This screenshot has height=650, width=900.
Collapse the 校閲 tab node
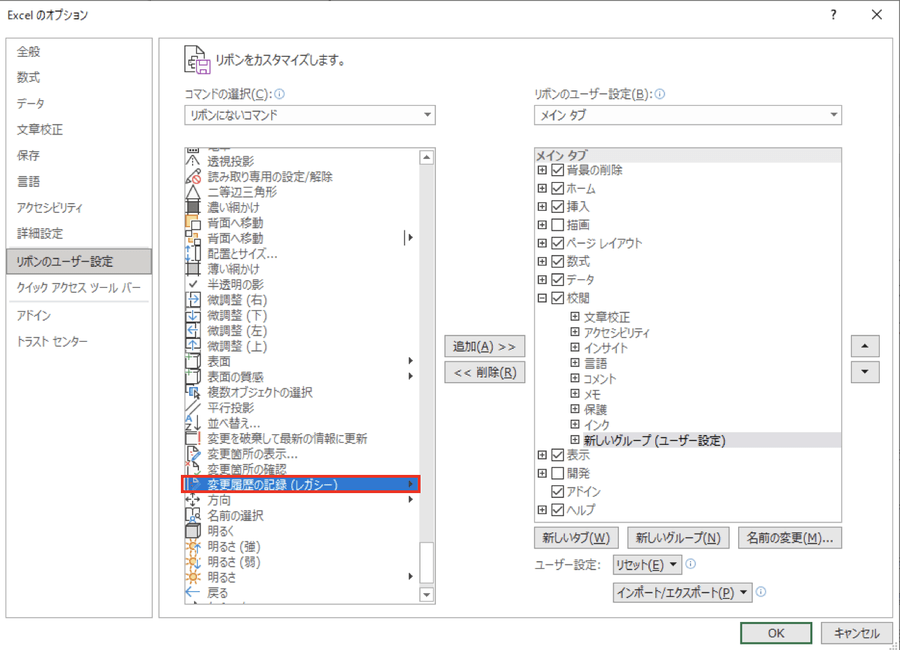[x=542, y=298]
